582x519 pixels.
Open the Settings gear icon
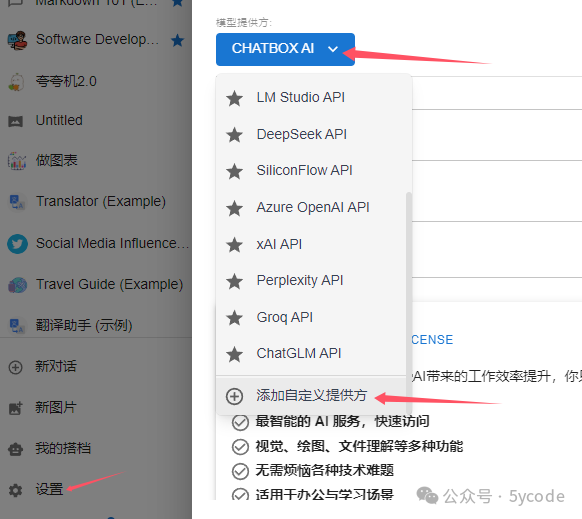pos(16,490)
